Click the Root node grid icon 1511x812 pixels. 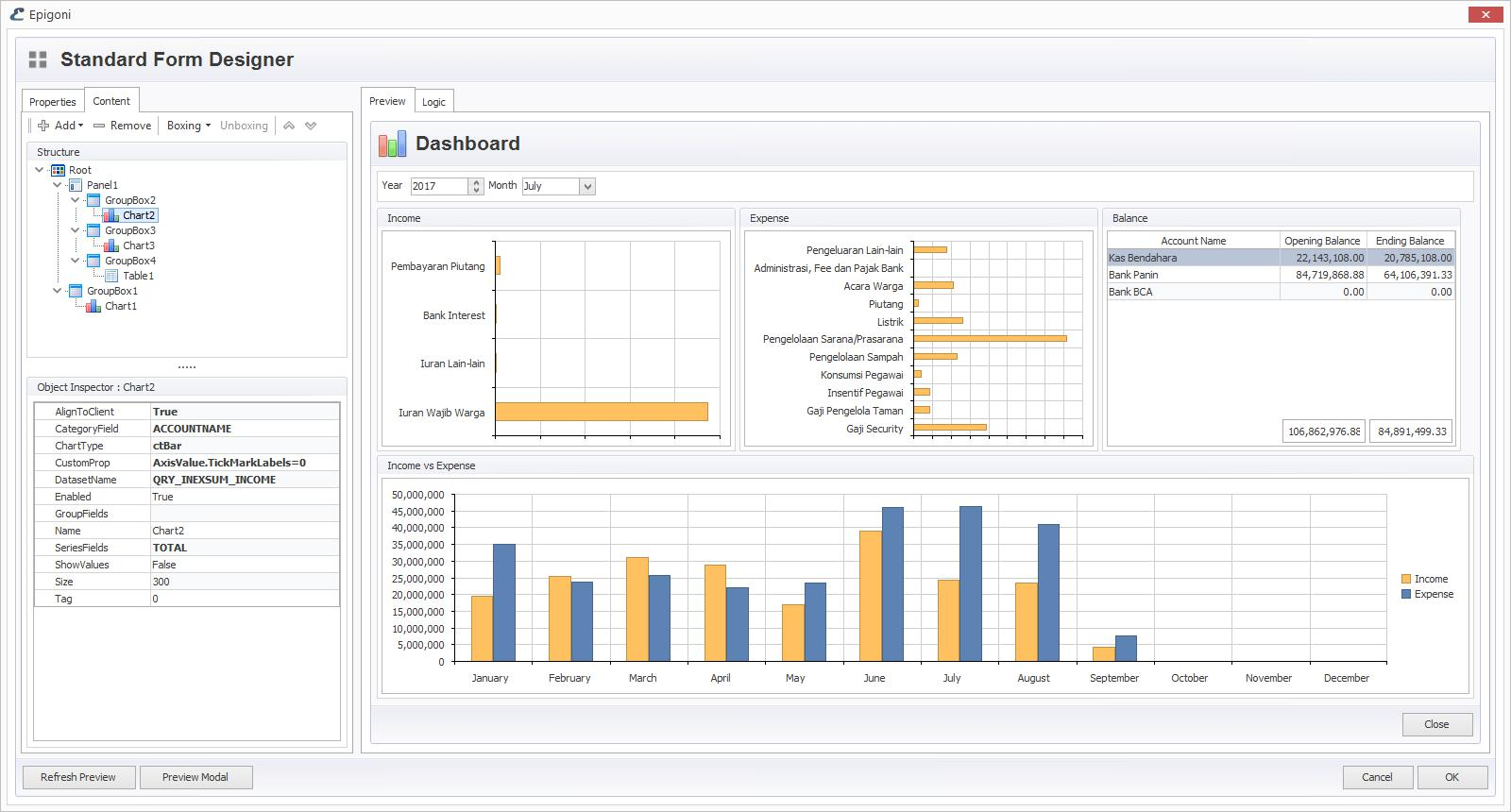tap(58, 170)
